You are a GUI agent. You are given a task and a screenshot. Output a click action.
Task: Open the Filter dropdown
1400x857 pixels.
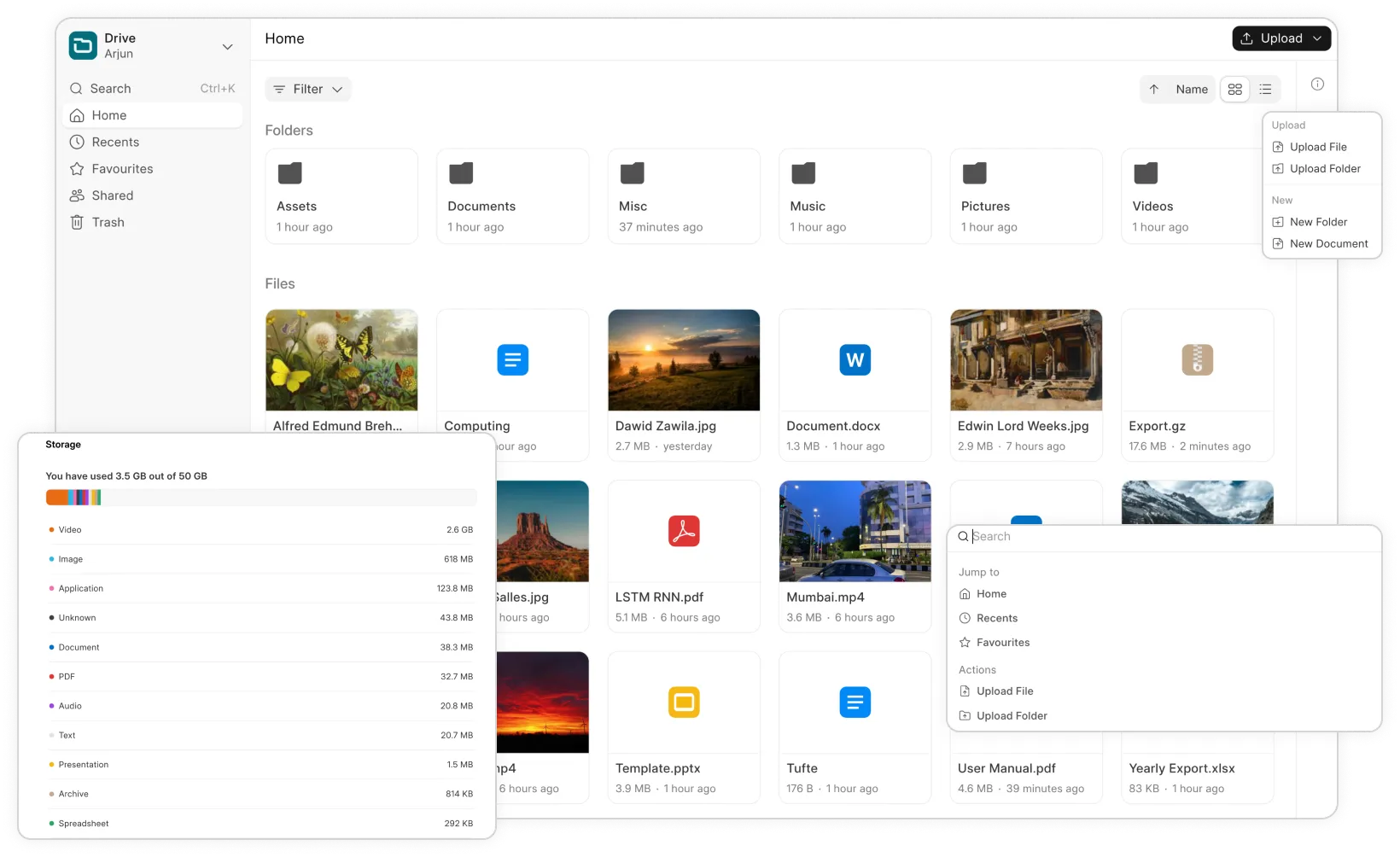click(307, 89)
